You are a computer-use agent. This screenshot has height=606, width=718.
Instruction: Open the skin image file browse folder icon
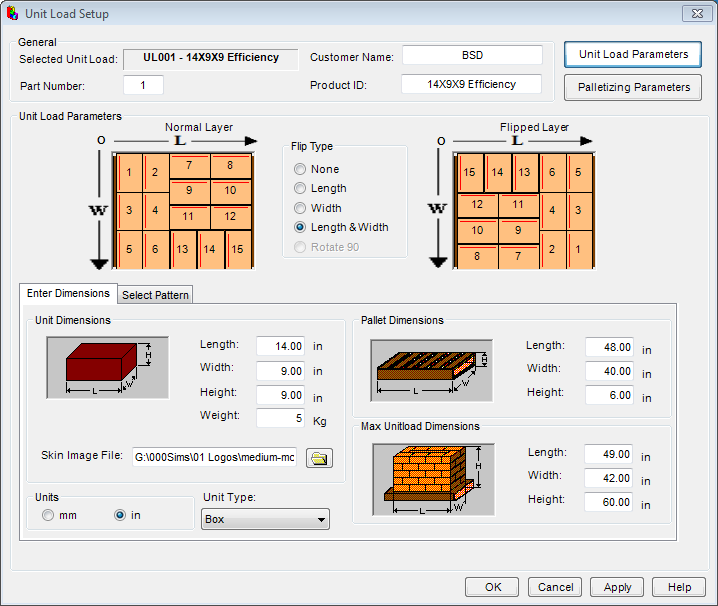point(319,458)
